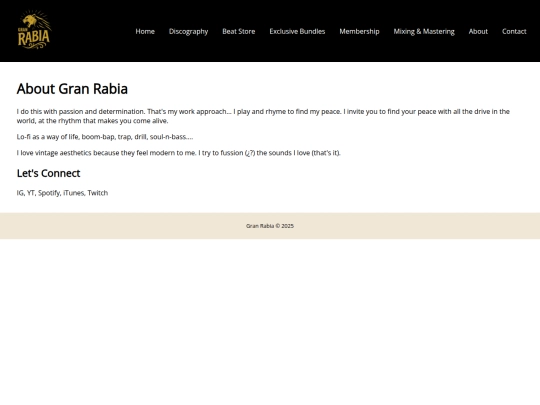Screen dimensions: 540x405
Task: Open the Home menu item
Action: [x=145, y=31]
